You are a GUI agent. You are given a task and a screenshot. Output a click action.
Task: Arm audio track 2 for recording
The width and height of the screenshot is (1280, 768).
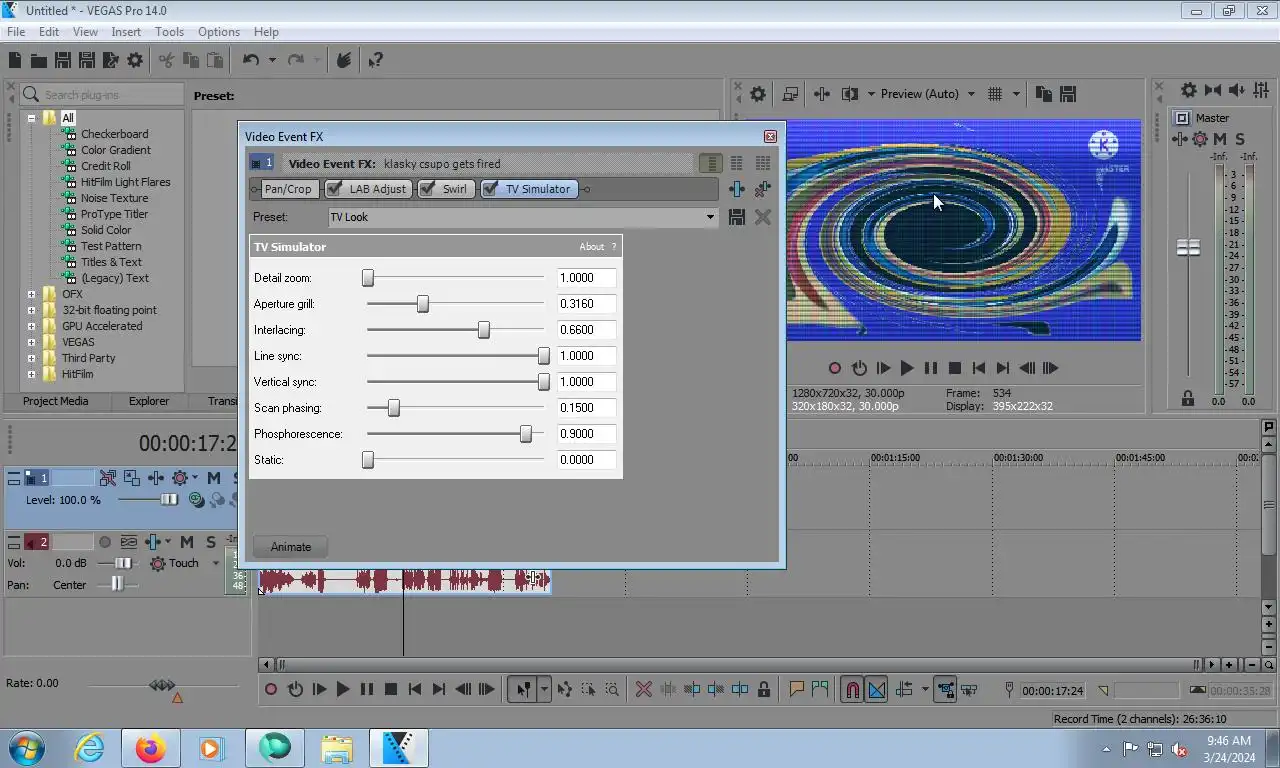pos(104,542)
